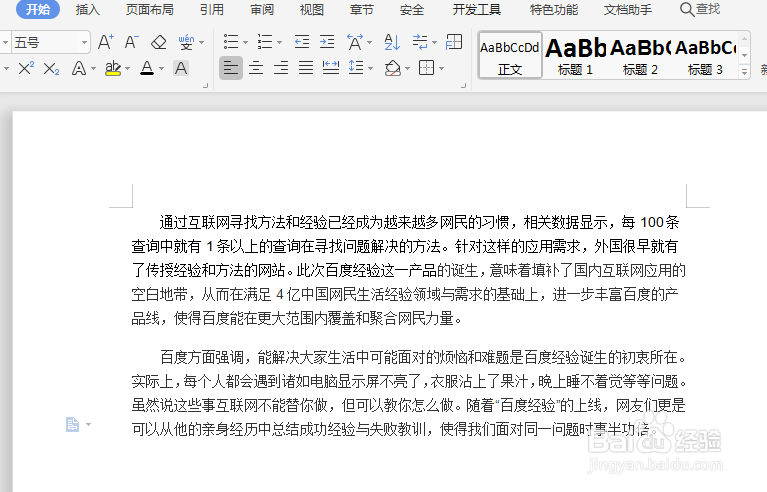The height and width of the screenshot is (492, 767).
Task: Open the 审阅 tab
Action: tap(262, 10)
